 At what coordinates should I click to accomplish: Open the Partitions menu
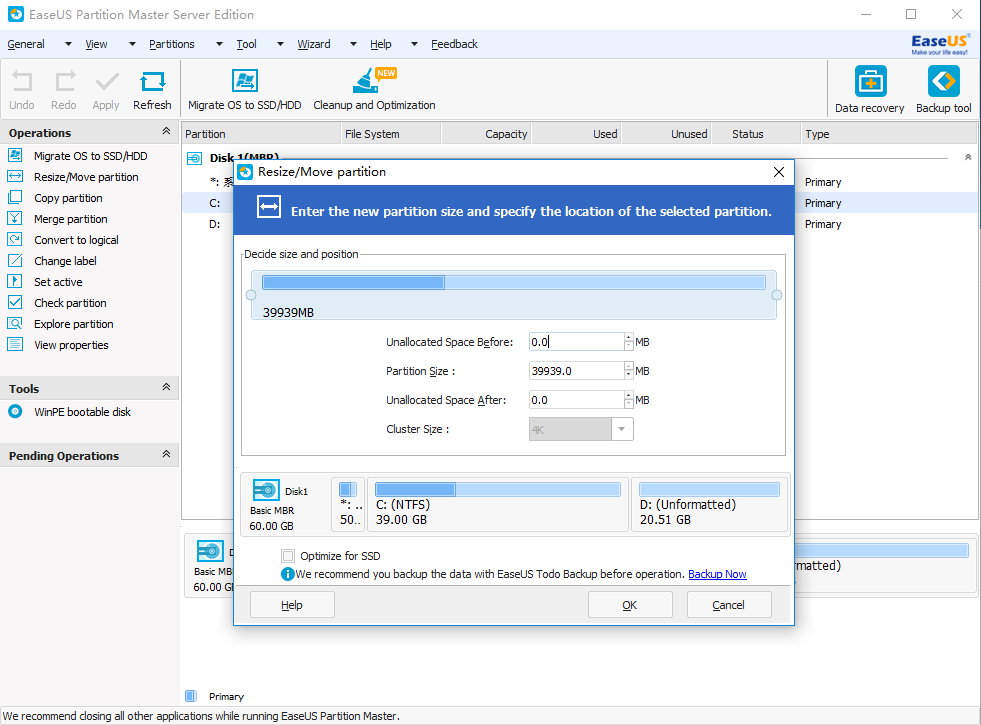click(171, 44)
